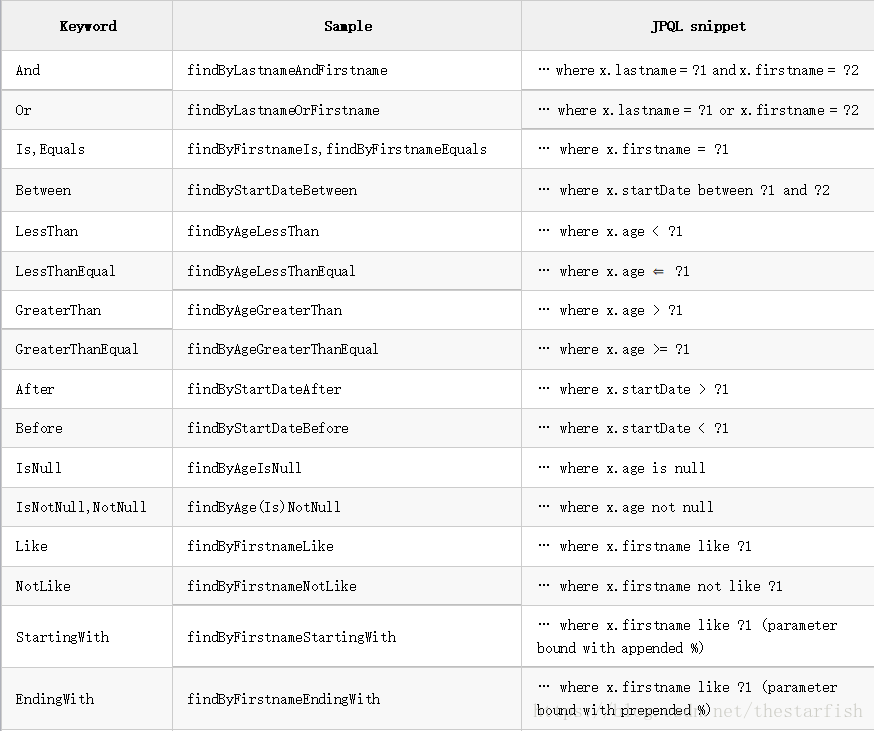Select the And keyword cell
Viewport: 874px width, 731px height.
tap(86, 70)
